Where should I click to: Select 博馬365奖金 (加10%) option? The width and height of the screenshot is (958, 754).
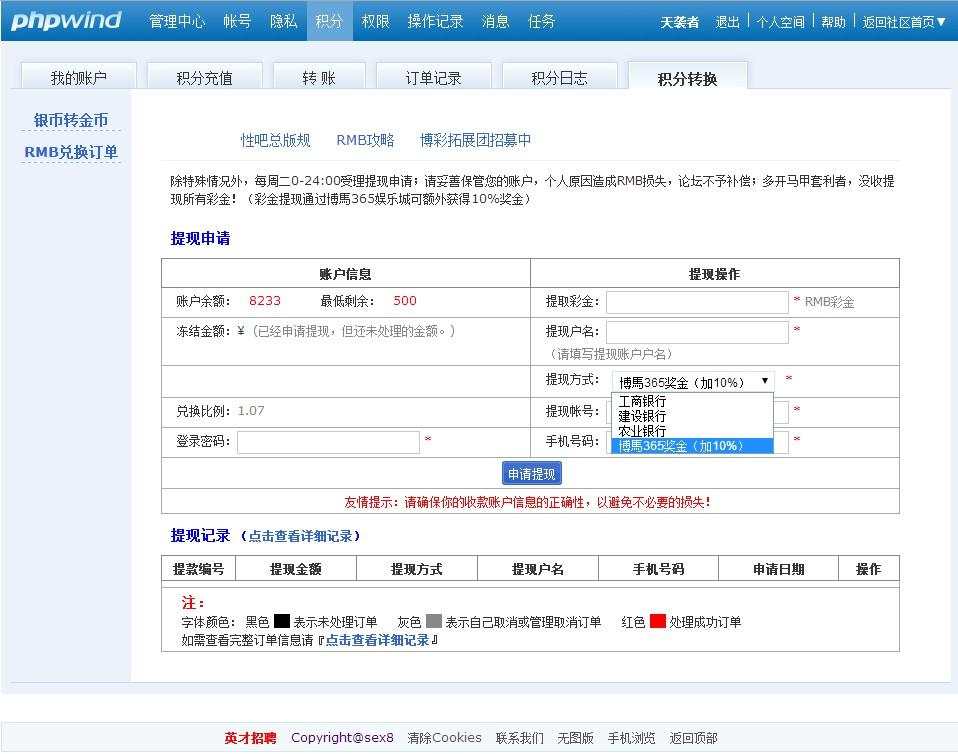coord(680,446)
